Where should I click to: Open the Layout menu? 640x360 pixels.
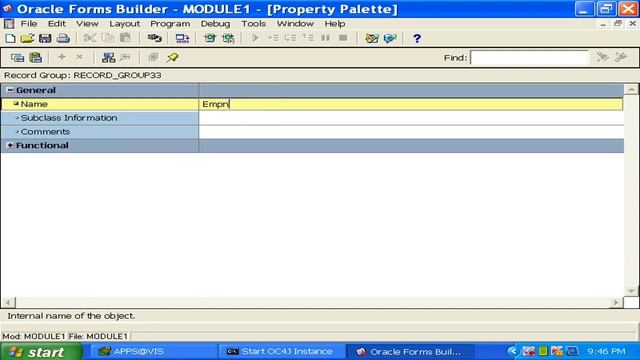coord(124,24)
